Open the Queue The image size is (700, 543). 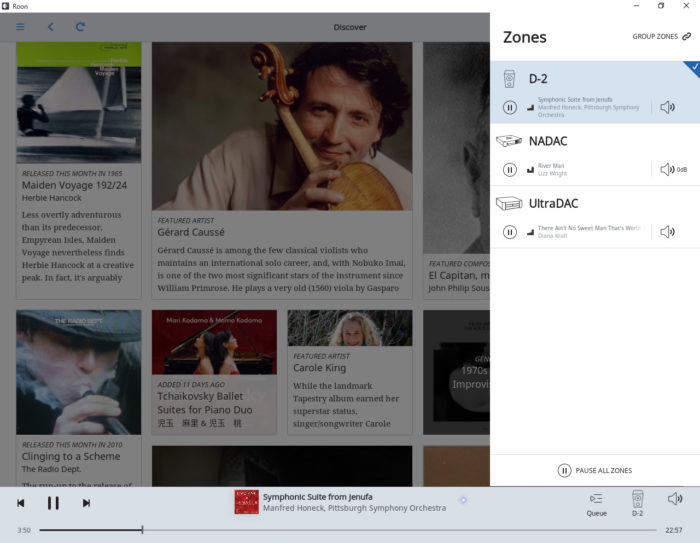pyautogui.click(x=596, y=505)
